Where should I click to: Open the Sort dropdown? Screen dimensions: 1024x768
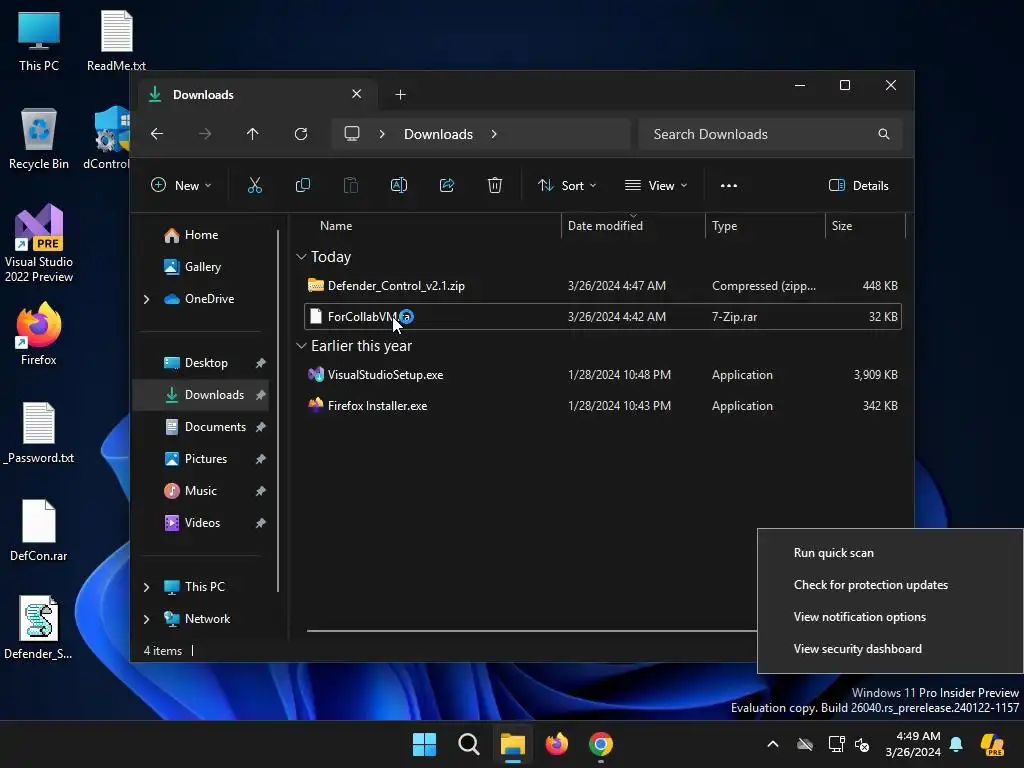(x=567, y=185)
